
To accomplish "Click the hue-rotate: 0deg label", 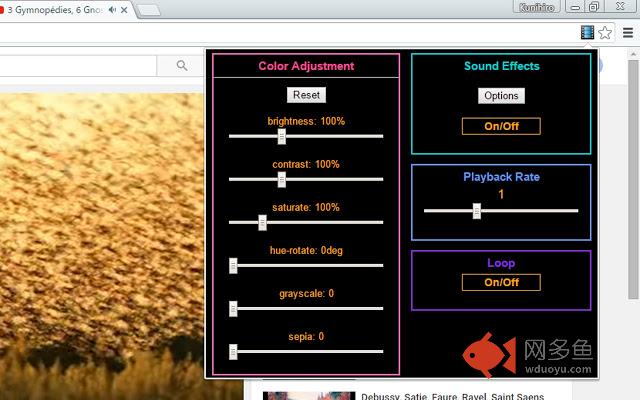I will coord(306,250).
